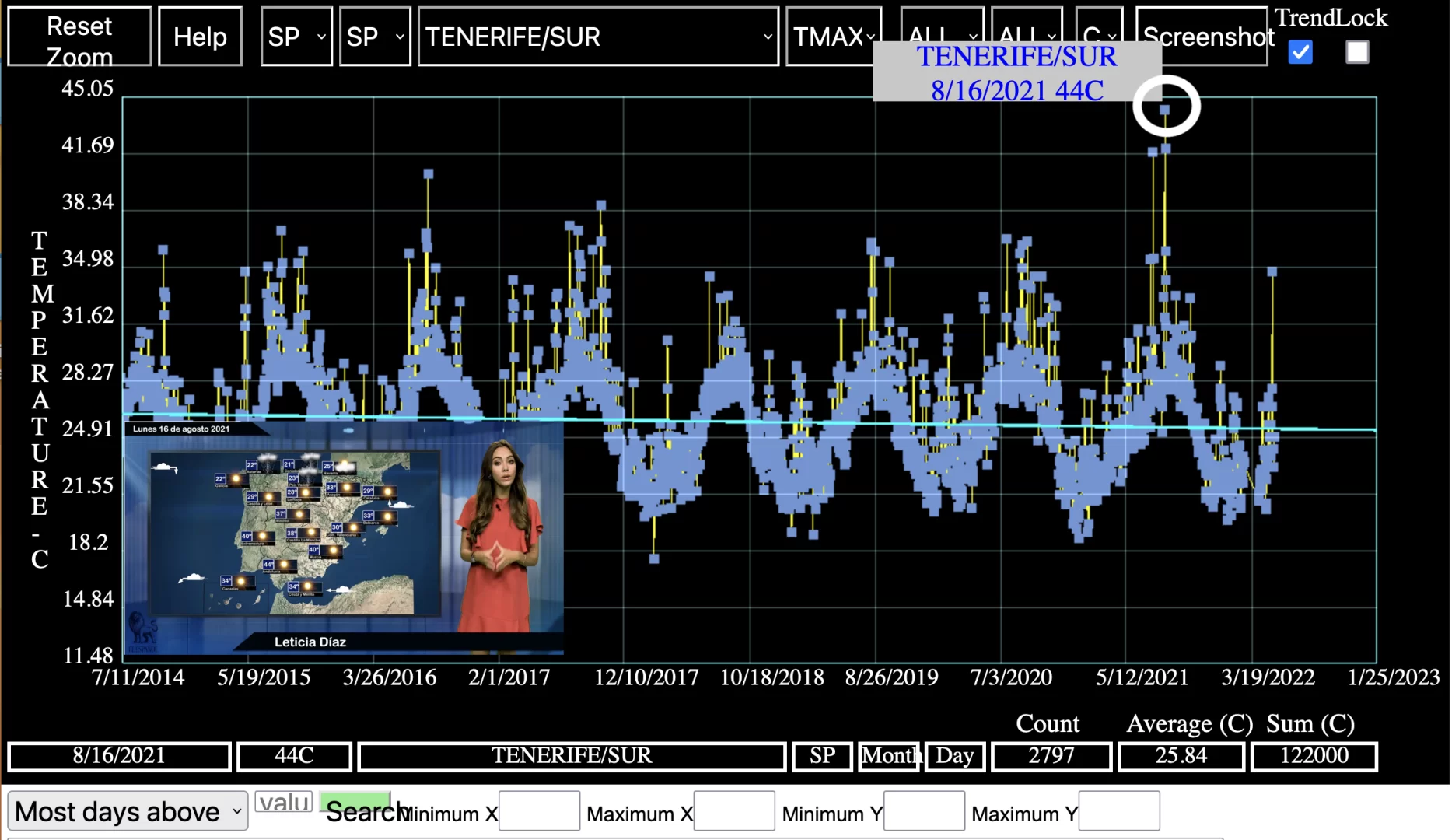Click the TENERIFE/SUR station name field
Image resolution: width=1452 pixels, height=840 pixels.
[572, 756]
